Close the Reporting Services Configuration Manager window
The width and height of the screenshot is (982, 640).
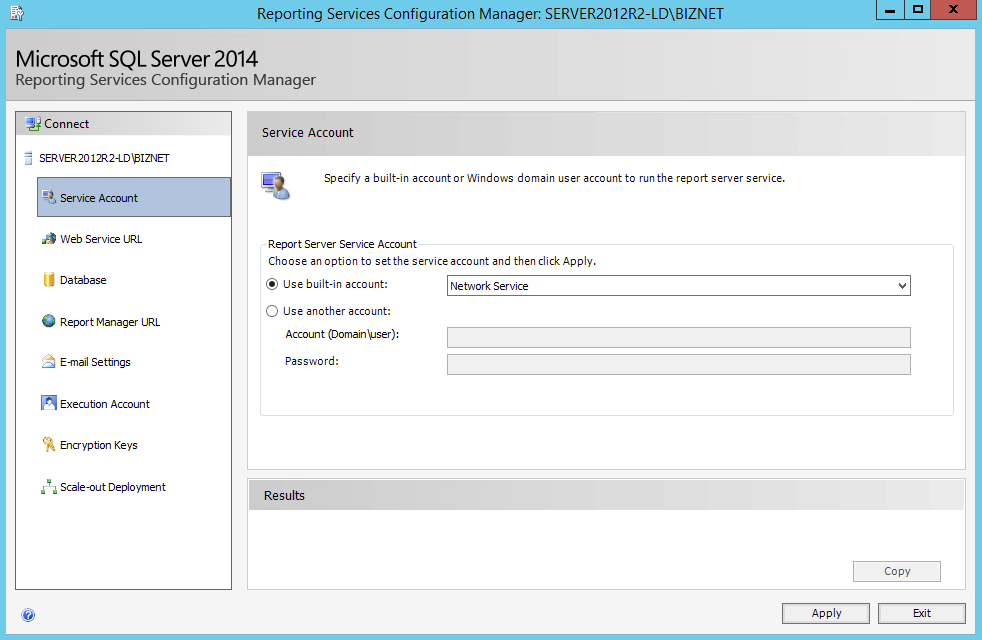pos(954,10)
